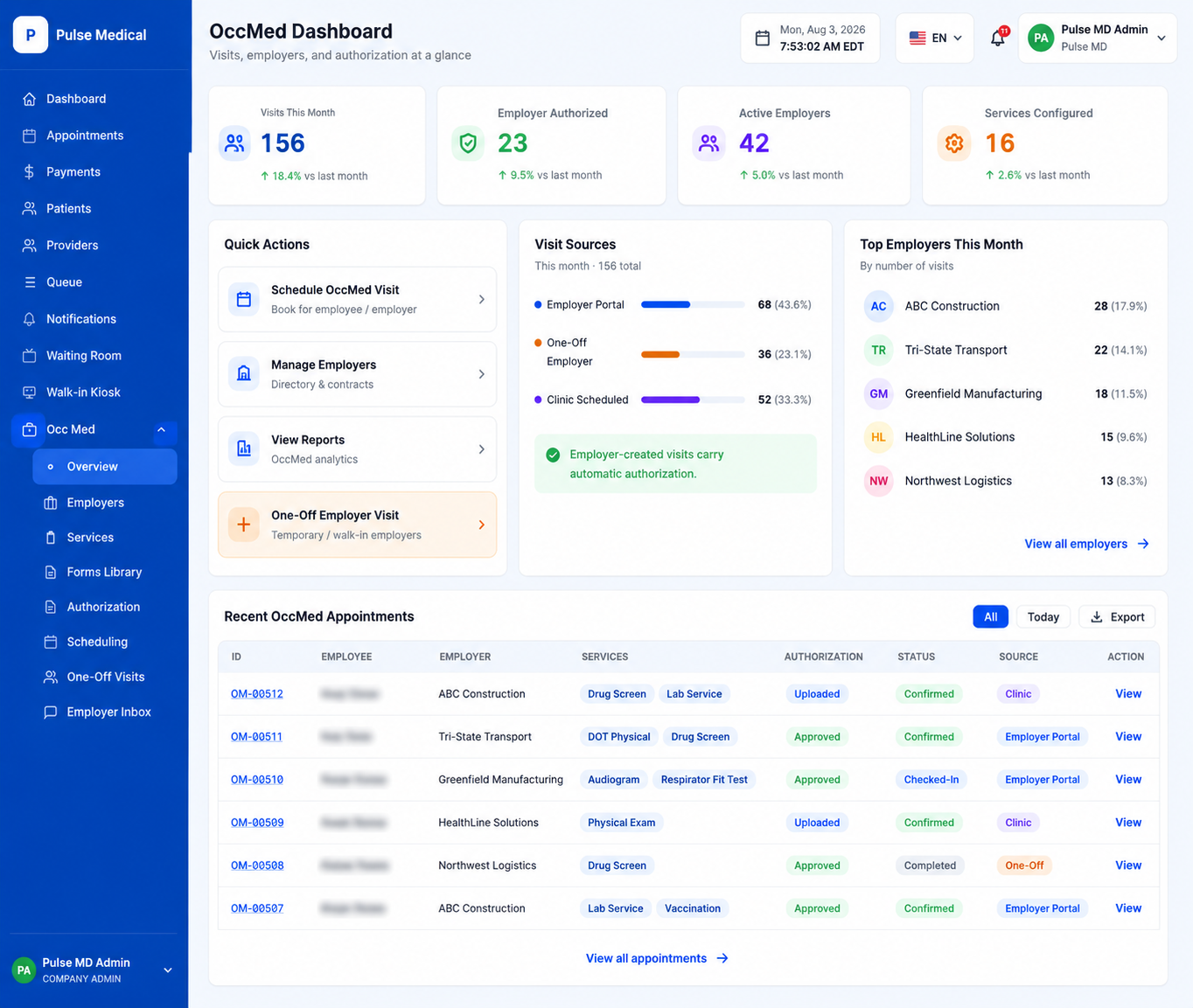This screenshot has height=1008, width=1193.
Task: Click the Waiting Room icon in sidebar
Action: (x=30, y=356)
